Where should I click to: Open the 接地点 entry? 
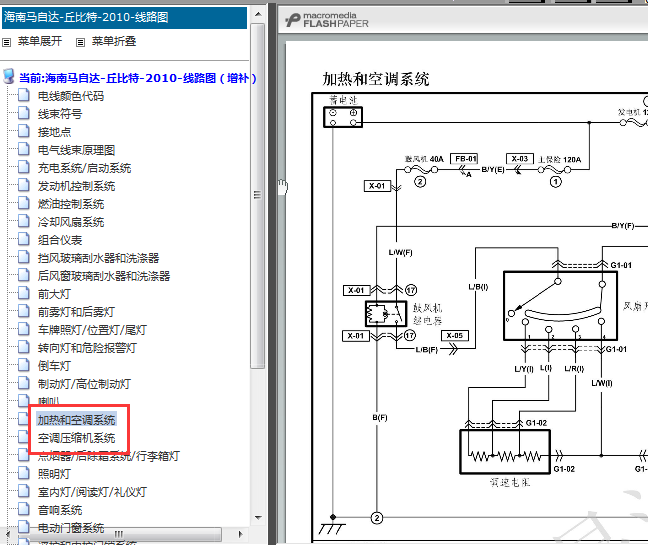(x=54, y=132)
